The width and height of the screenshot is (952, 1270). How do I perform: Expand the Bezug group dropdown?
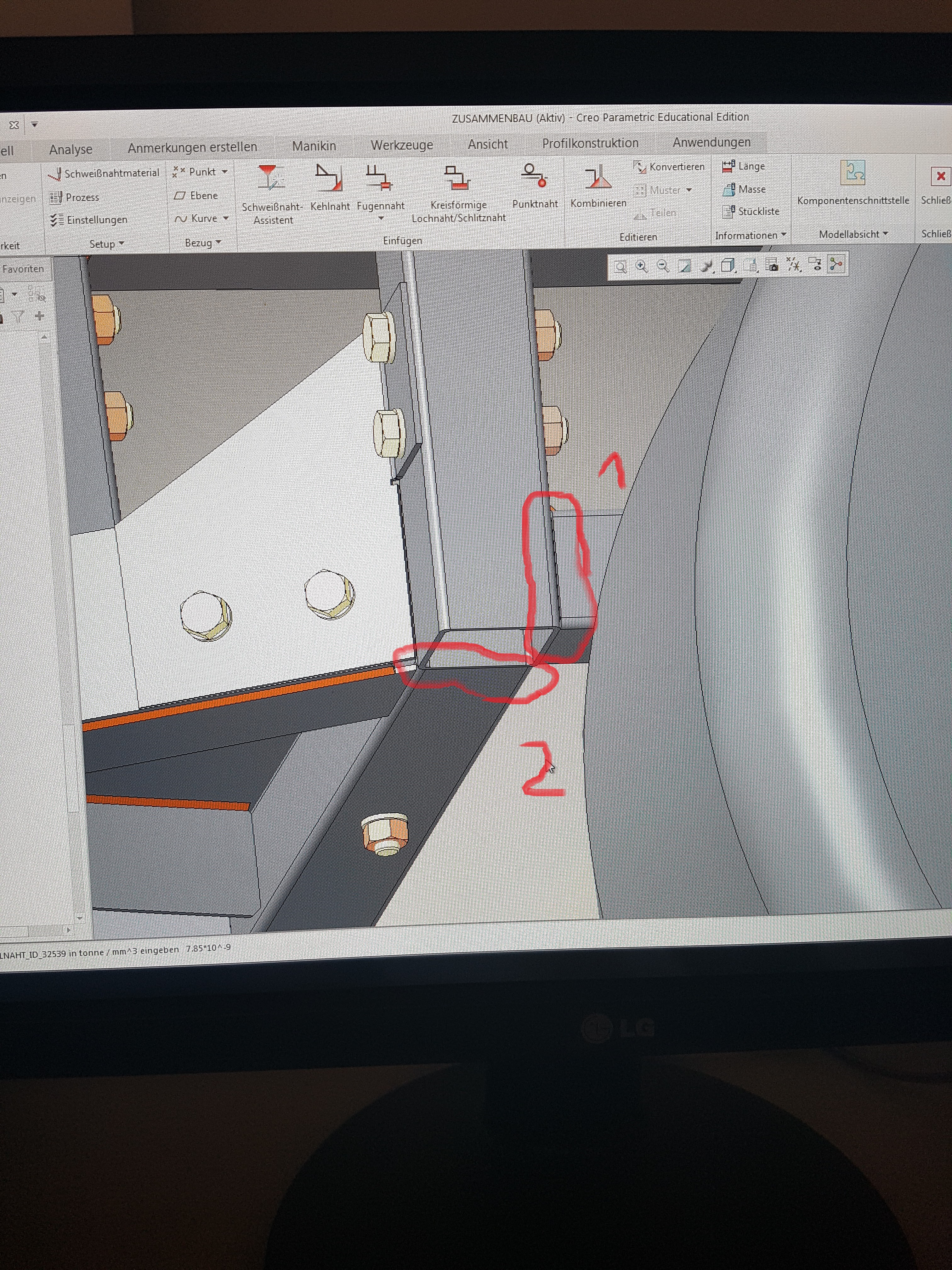click(x=202, y=243)
